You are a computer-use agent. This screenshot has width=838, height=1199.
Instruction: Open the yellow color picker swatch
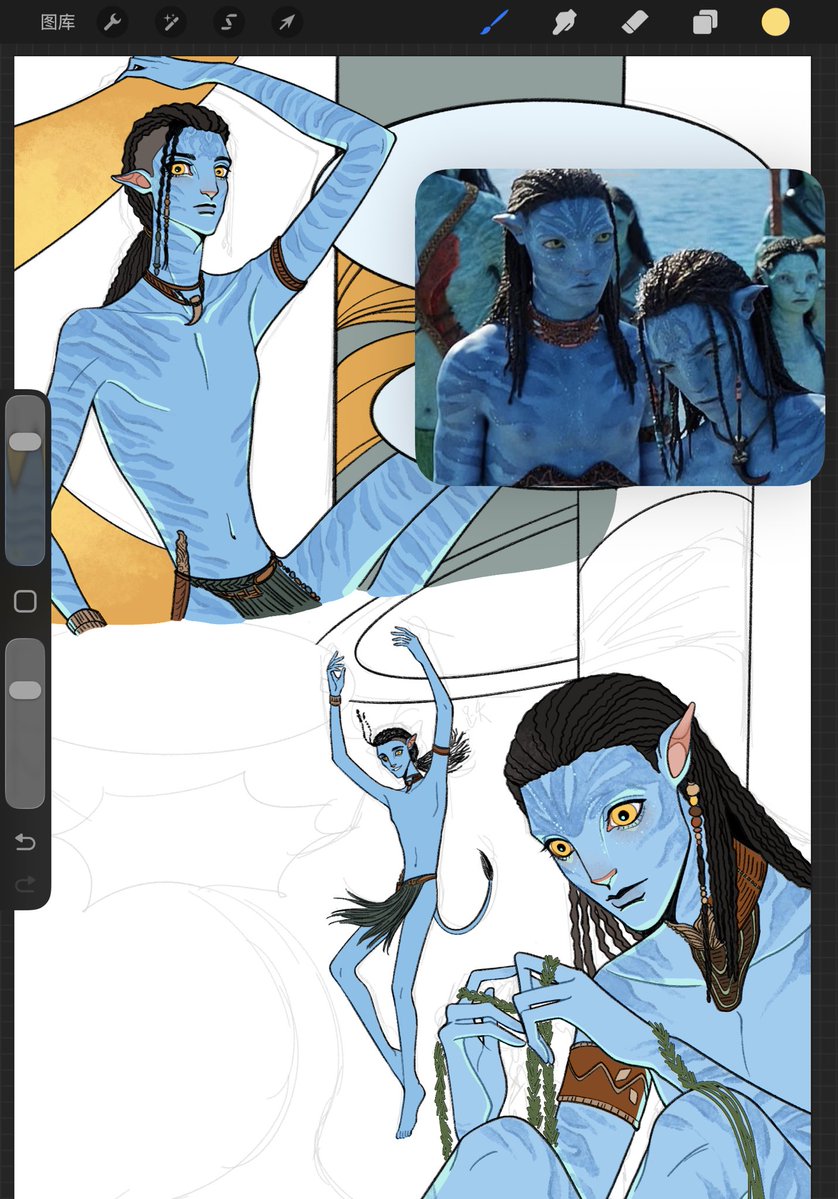coord(775,22)
